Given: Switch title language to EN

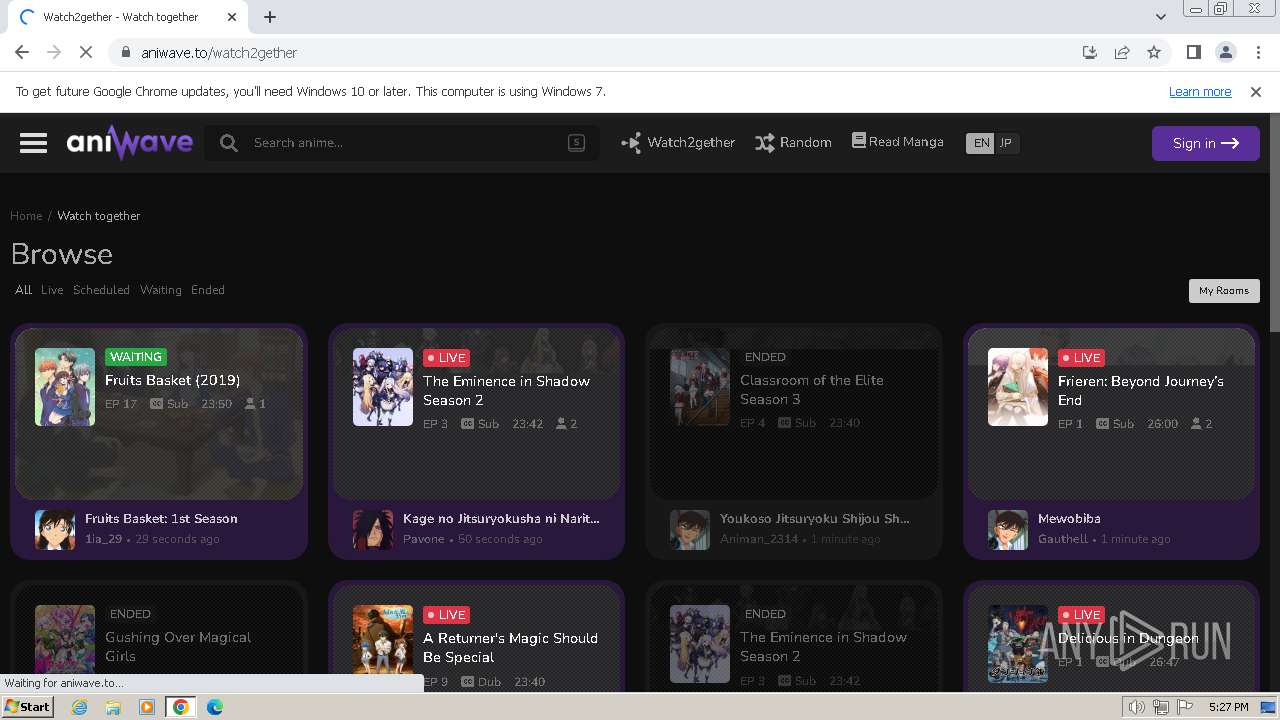Looking at the screenshot, I should 981,143.
